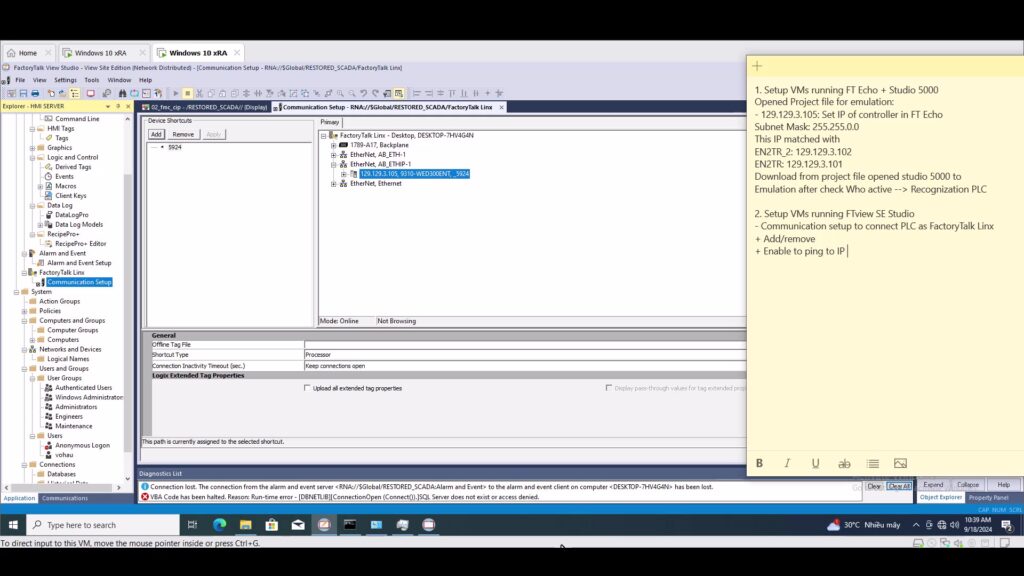Enable Upload all extended tag properties
Viewport: 1024px width, 576px height.
(307, 388)
